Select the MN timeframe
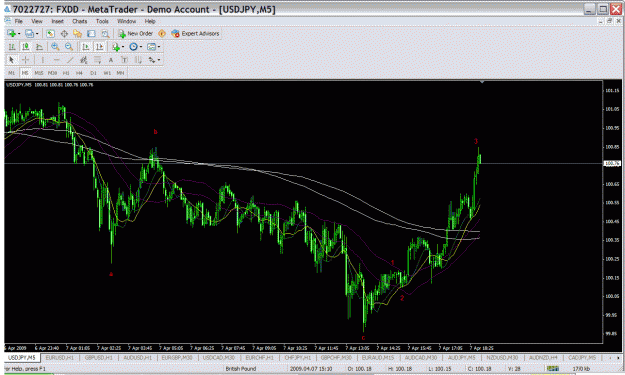 pos(120,73)
